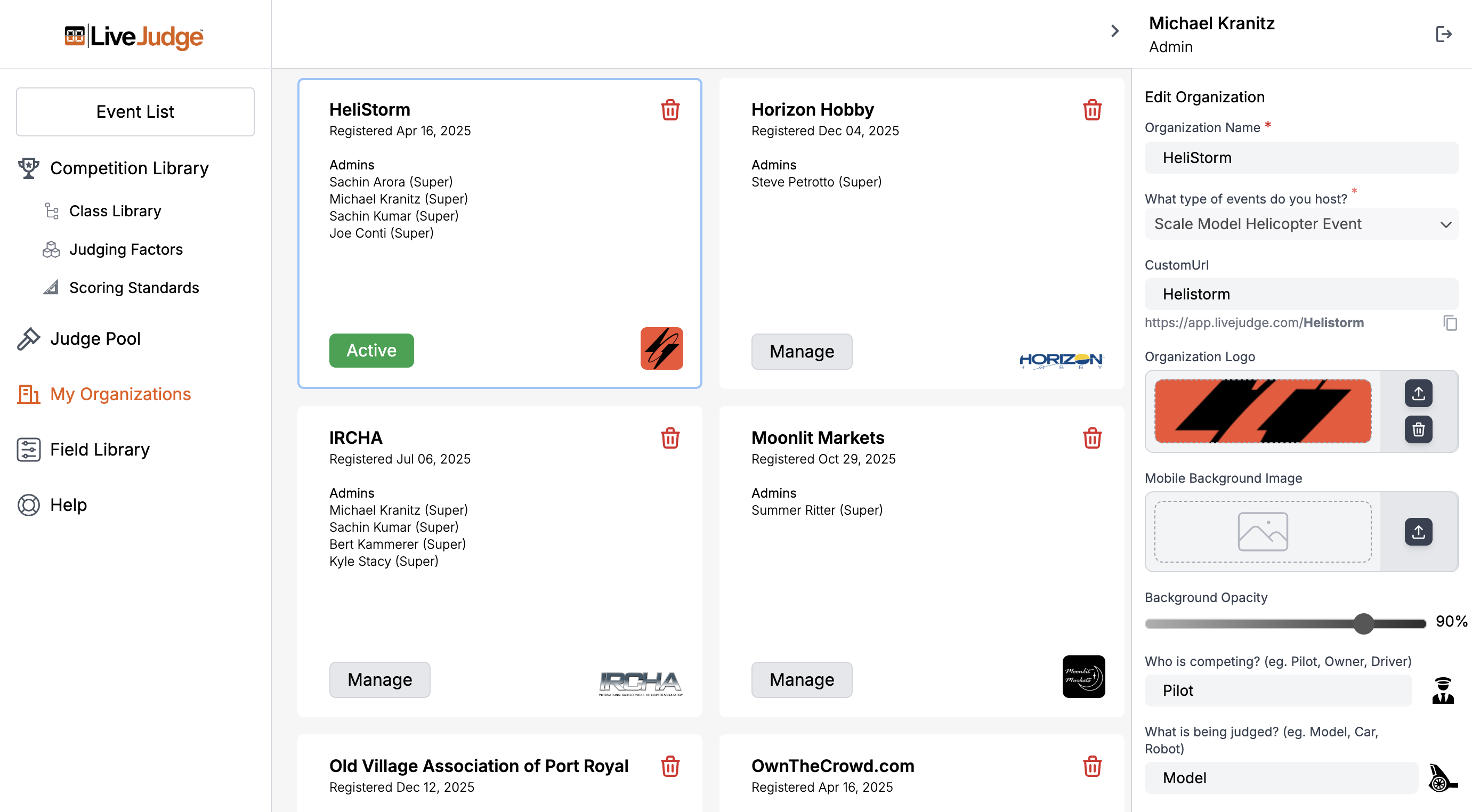Image resolution: width=1472 pixels, height=812 pixels.
Task: Copy the custom URL with the copy icon
Action: 1450,323
